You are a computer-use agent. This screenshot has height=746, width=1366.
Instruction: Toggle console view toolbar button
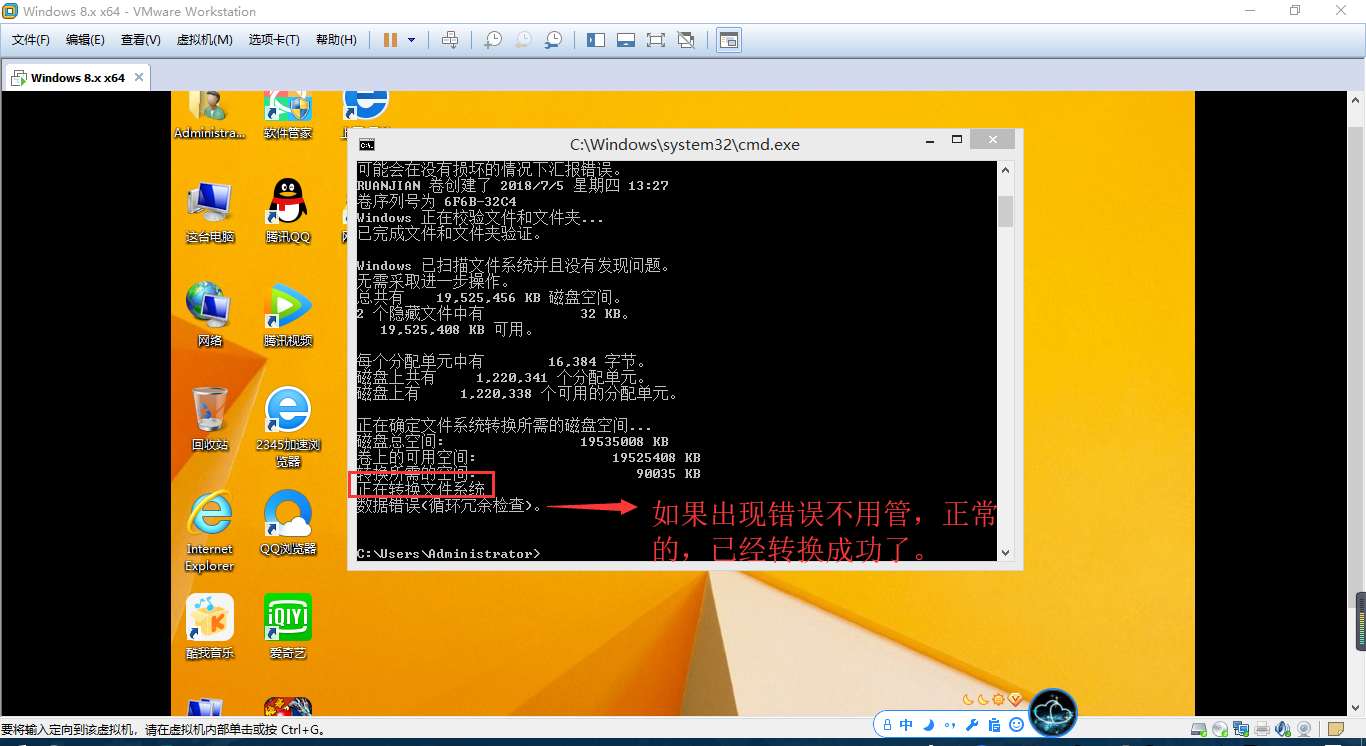pos(729,40)
